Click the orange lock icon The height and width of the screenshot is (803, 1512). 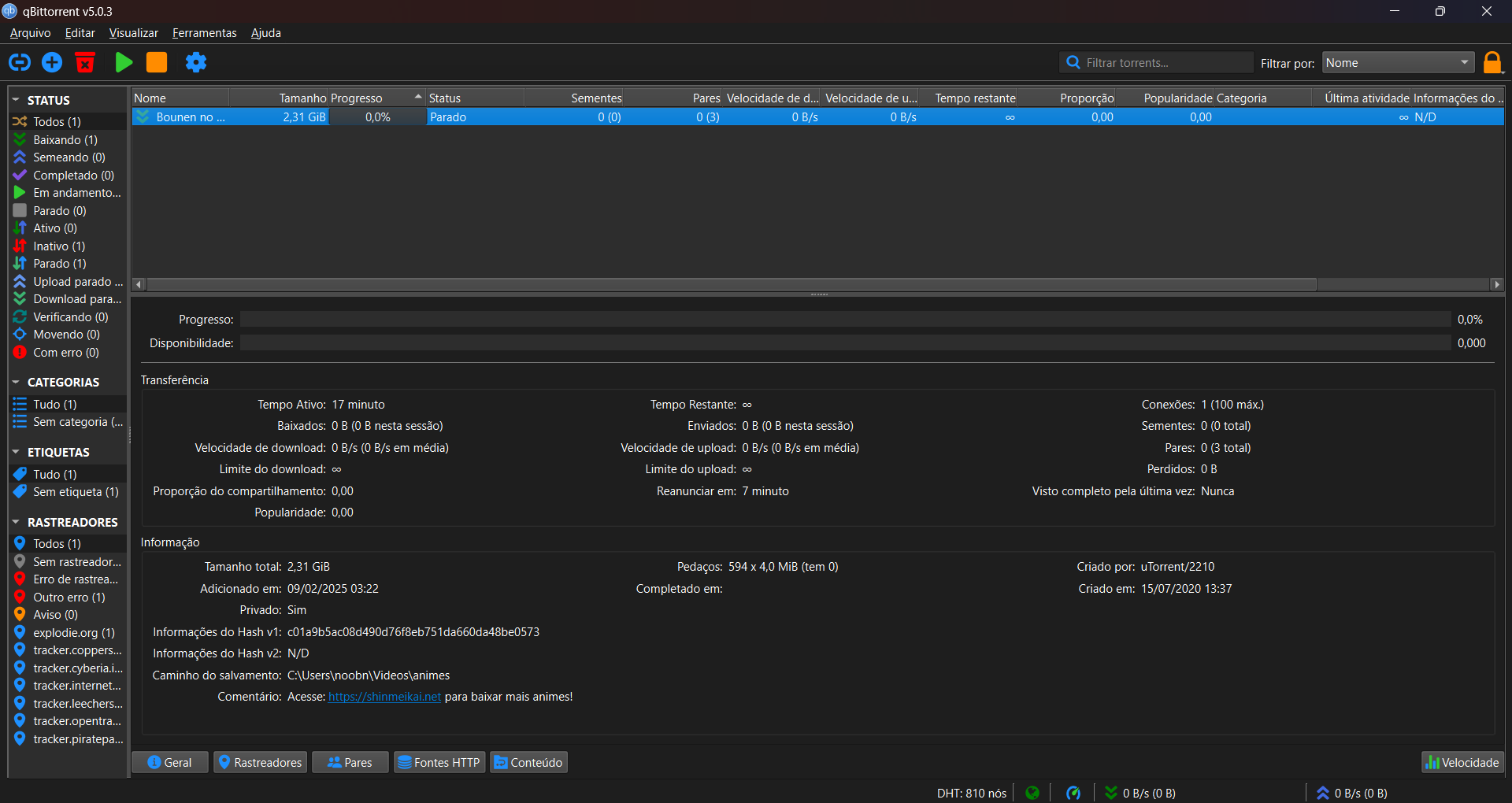1492,62
